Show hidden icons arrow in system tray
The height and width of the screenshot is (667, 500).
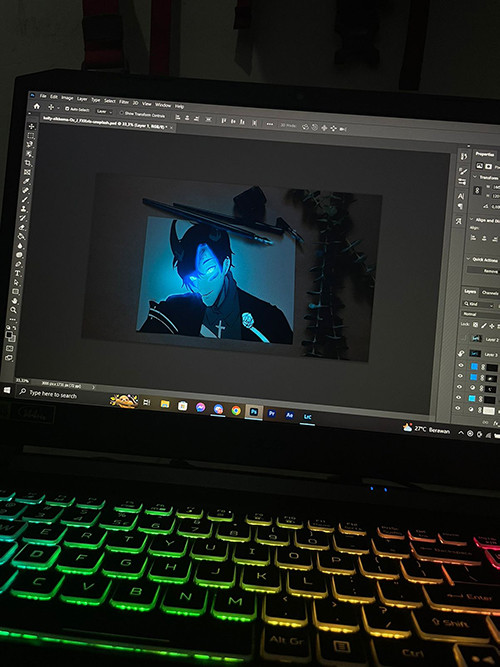460,433
